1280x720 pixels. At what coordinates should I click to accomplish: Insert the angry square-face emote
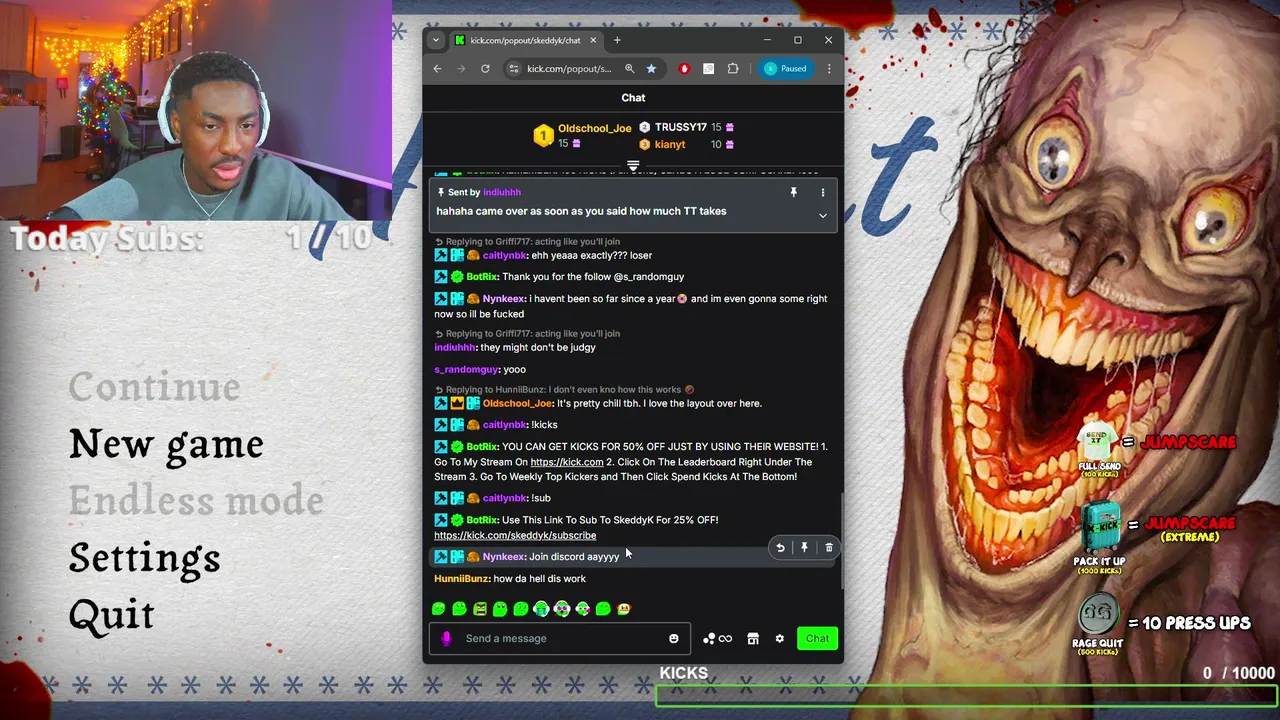tap(480, 608)
